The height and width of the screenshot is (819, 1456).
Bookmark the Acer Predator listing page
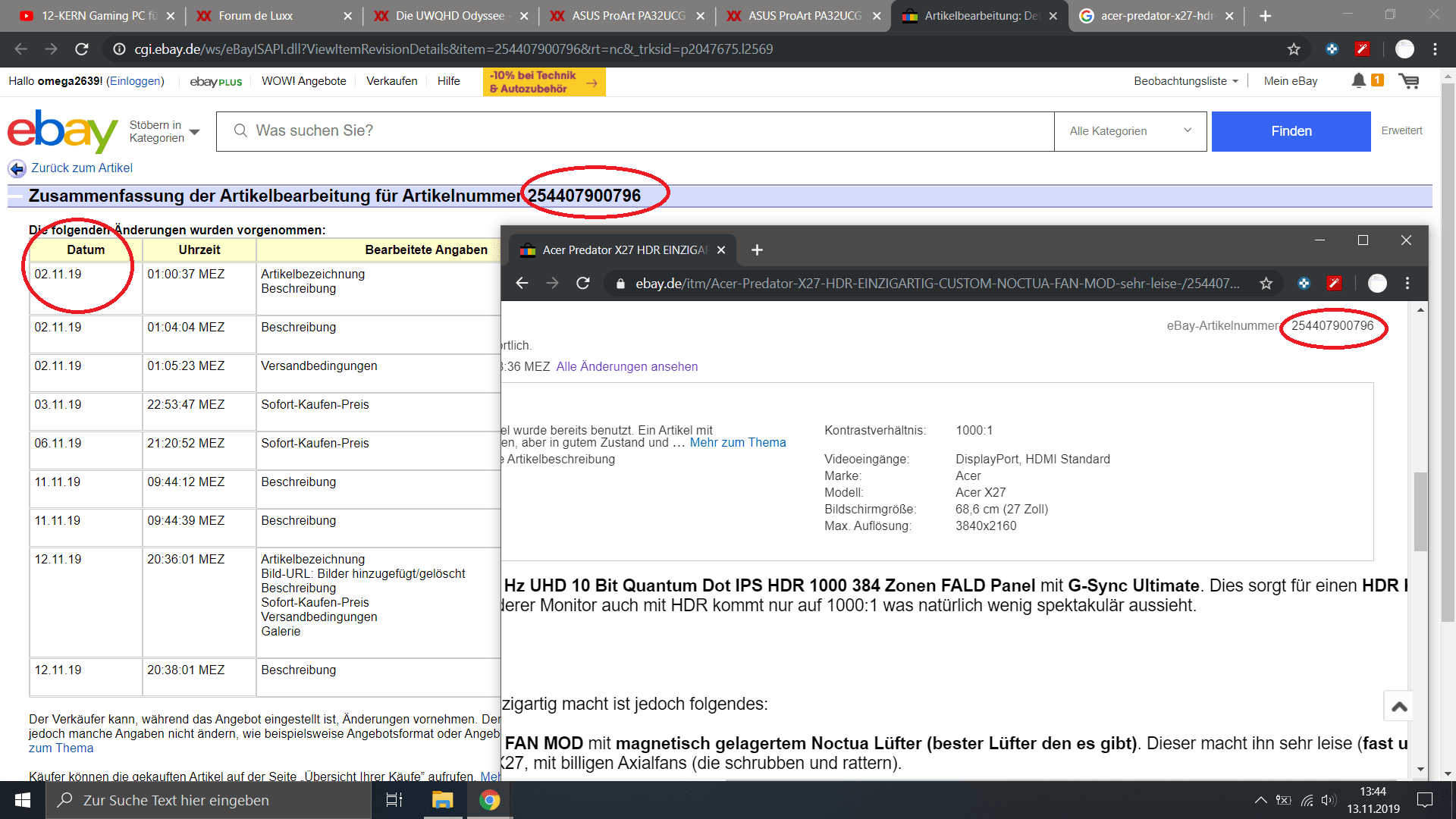pyautogui.click(x=1266, y=283)
